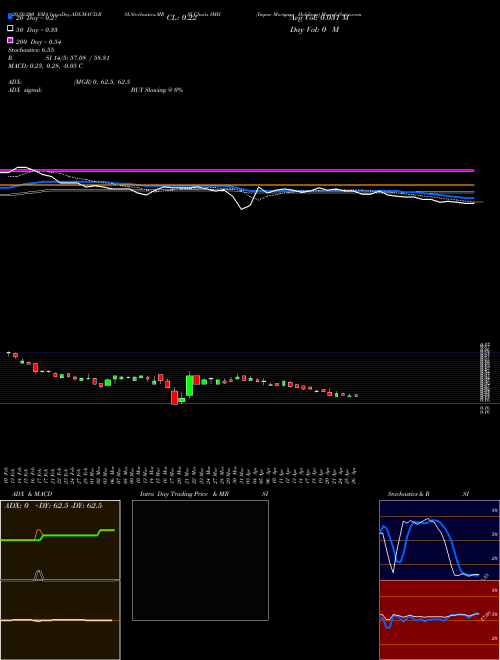500x660 pixels.
Task: Select the '200 Day - 0.34' legend text
Action: coord(39,42)
